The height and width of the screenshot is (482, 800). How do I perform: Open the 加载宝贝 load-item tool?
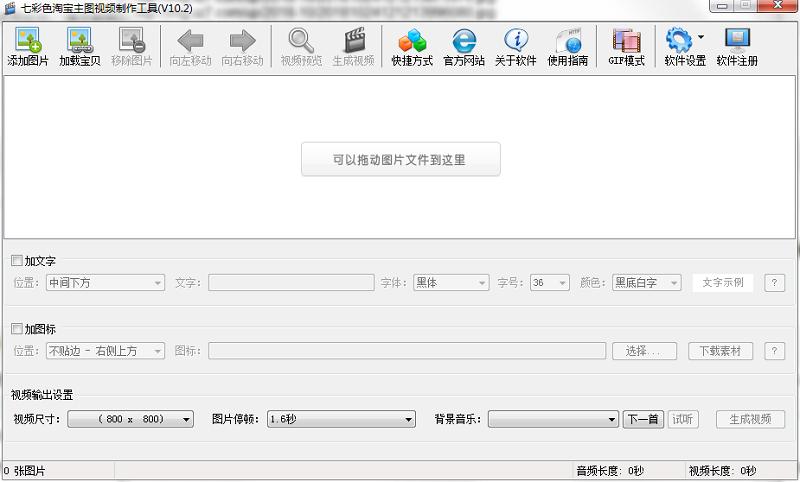tap(80, 41)
